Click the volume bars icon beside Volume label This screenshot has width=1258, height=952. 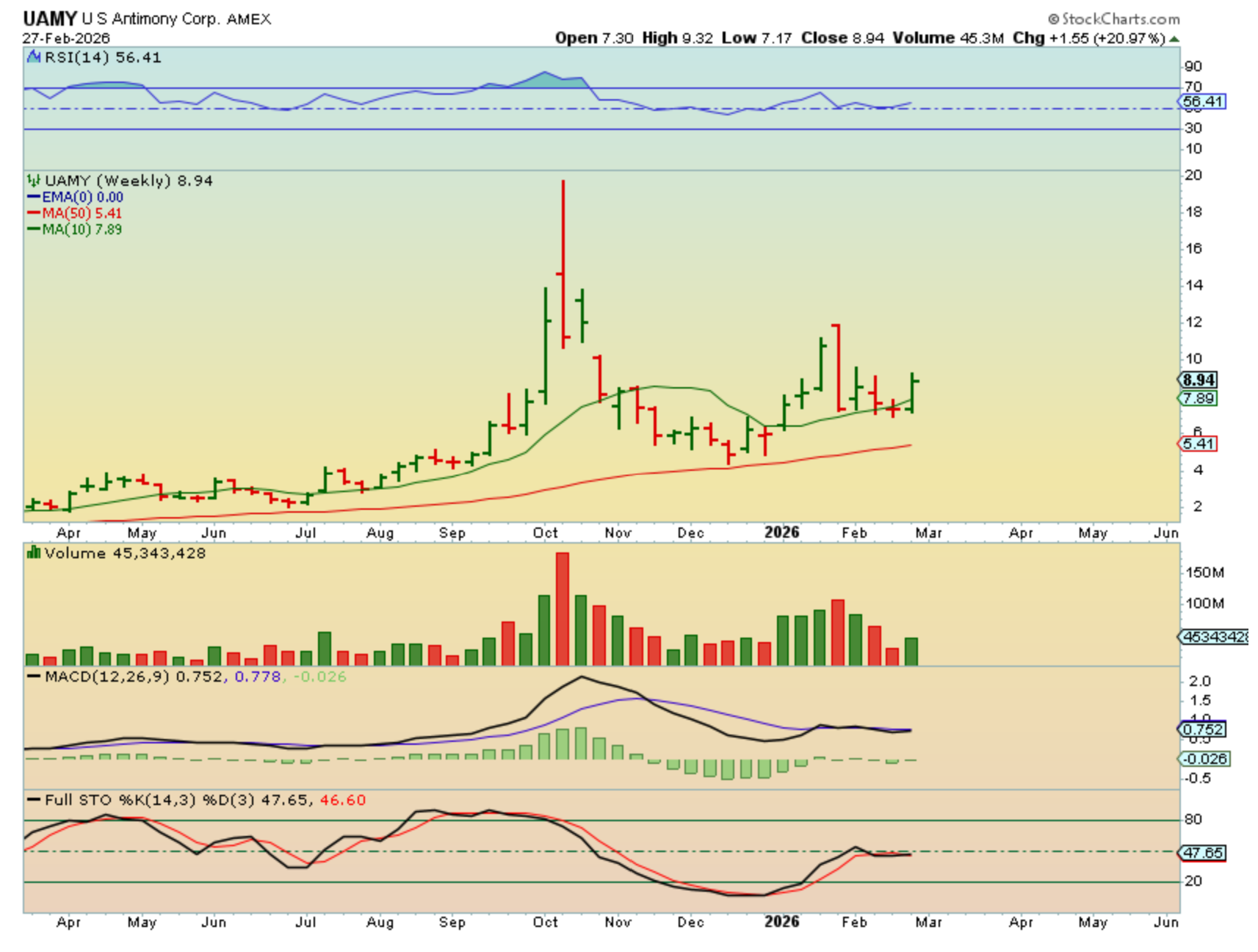point(34,553)
